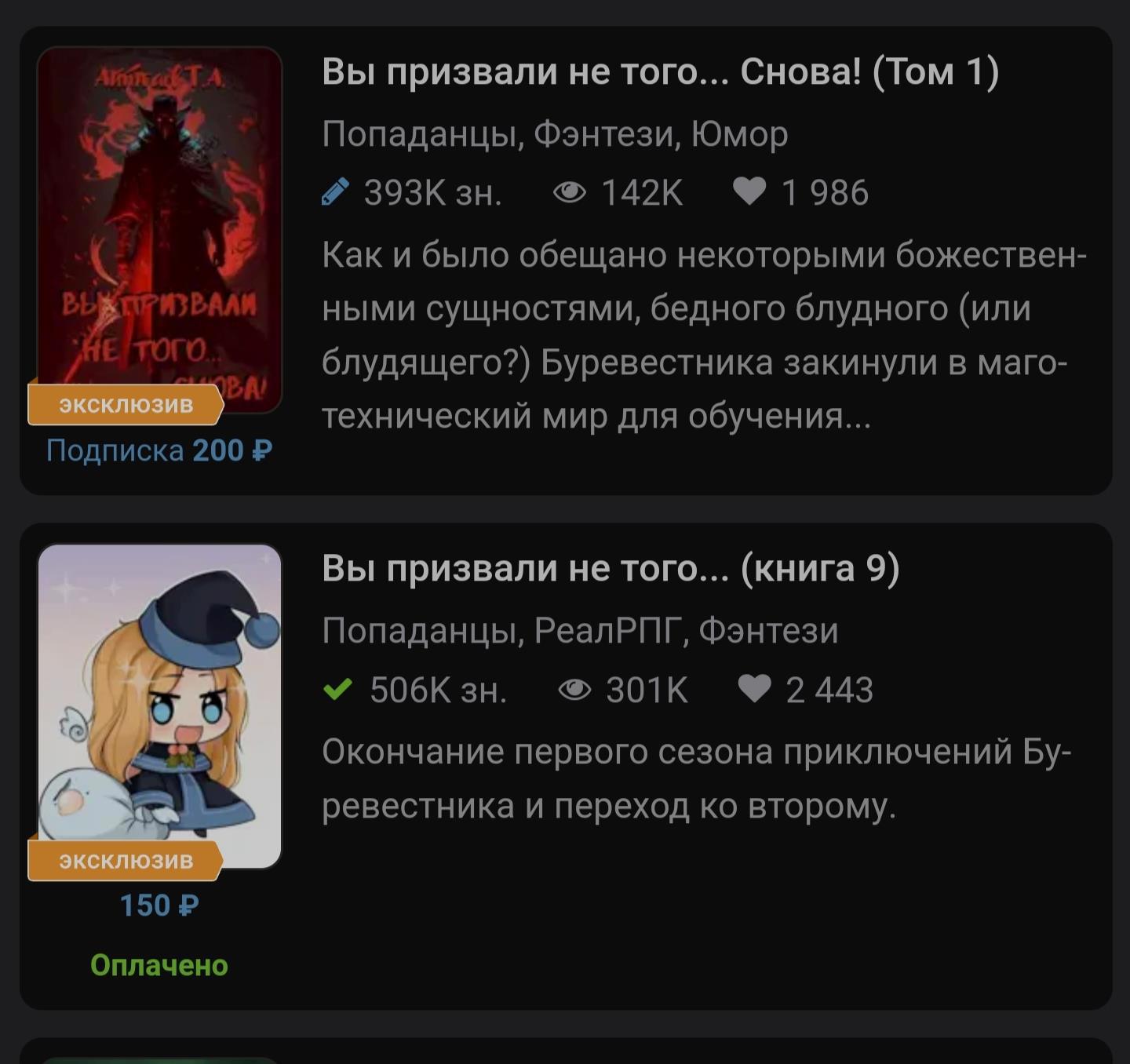Click the pencil icon beside 393K зн.
1130x1064 pixels.
[x=336, y=192]
